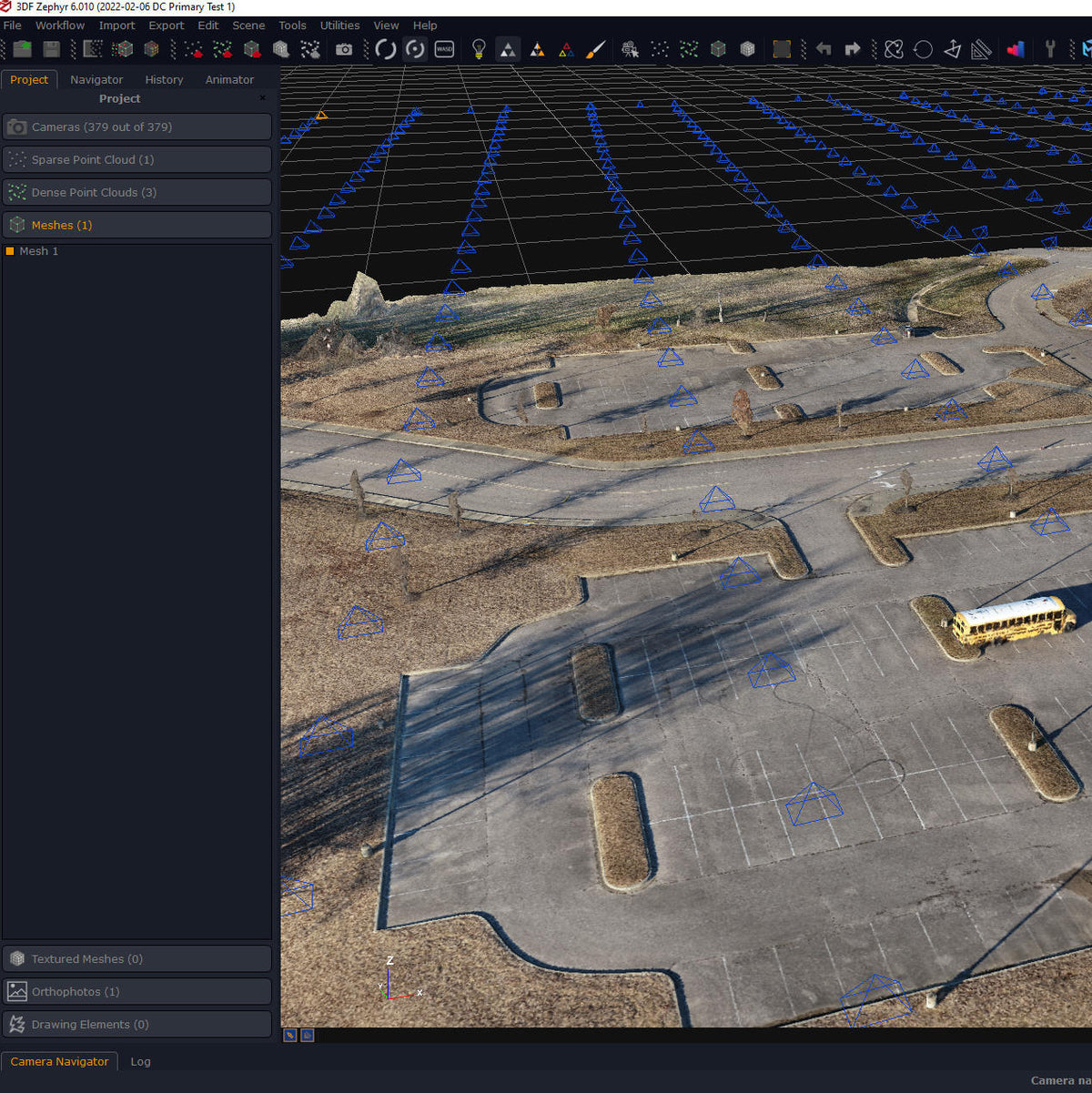
Task: Expand the Dense Point Clouds section
Action: 136,192
